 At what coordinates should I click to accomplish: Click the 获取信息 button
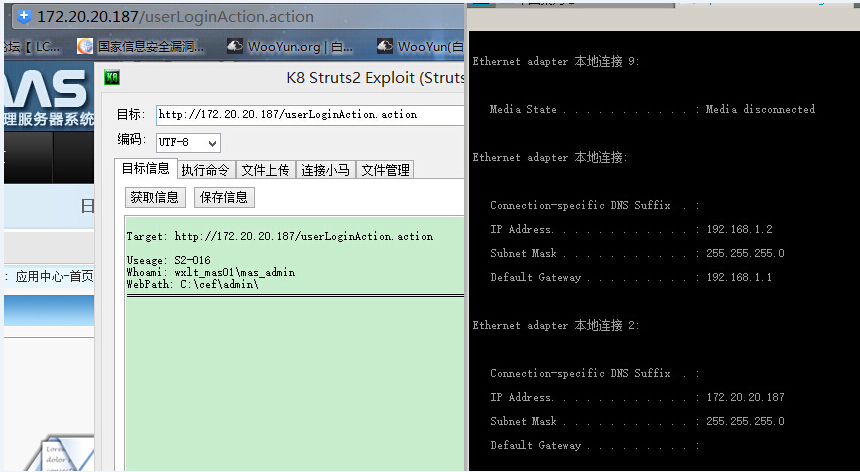coord(155,197)
